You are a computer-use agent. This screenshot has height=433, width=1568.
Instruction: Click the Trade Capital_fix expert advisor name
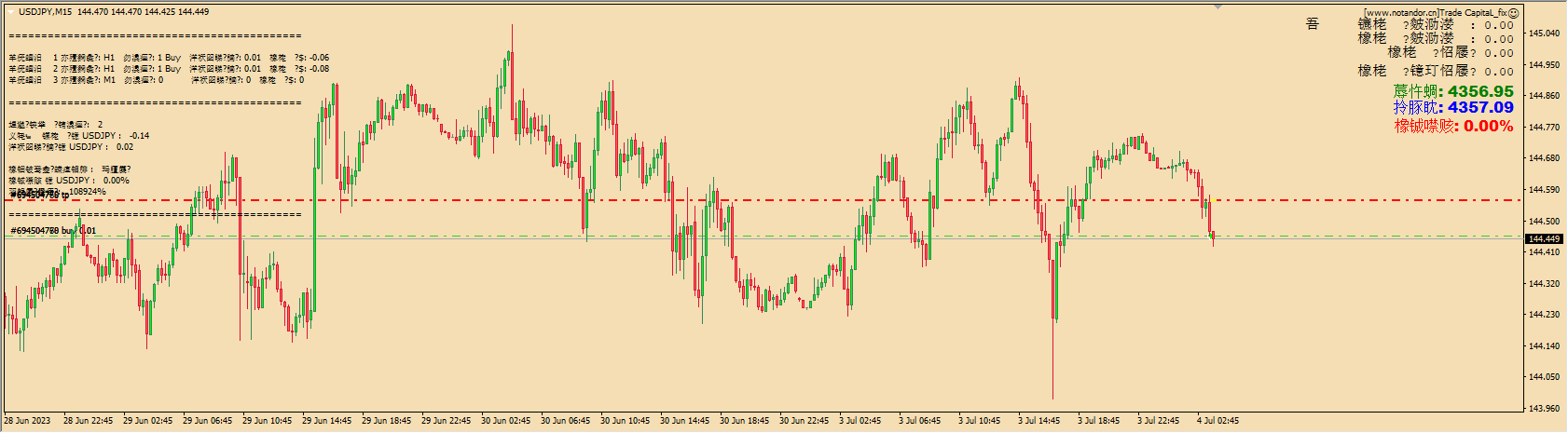1473,13
